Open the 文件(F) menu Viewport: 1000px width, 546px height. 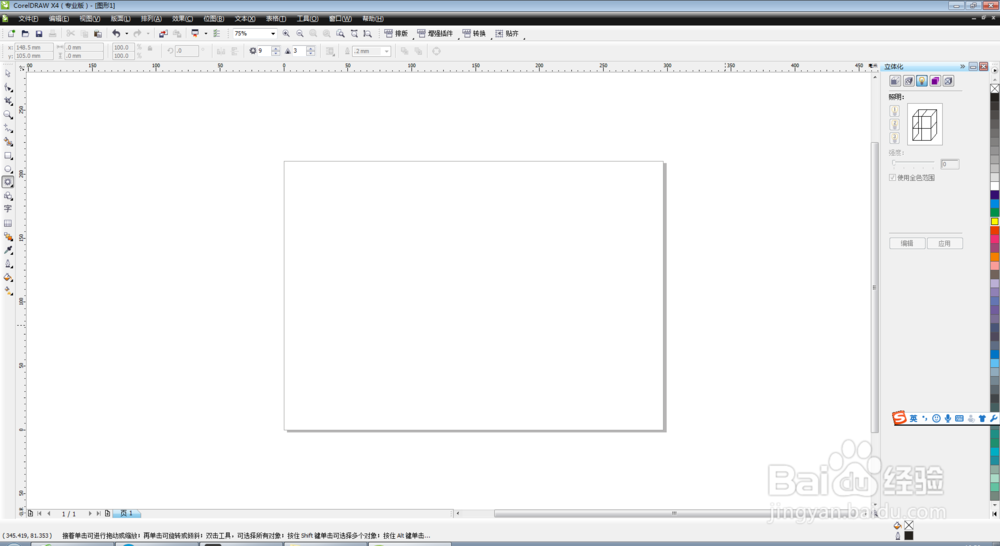coord(28,18)
